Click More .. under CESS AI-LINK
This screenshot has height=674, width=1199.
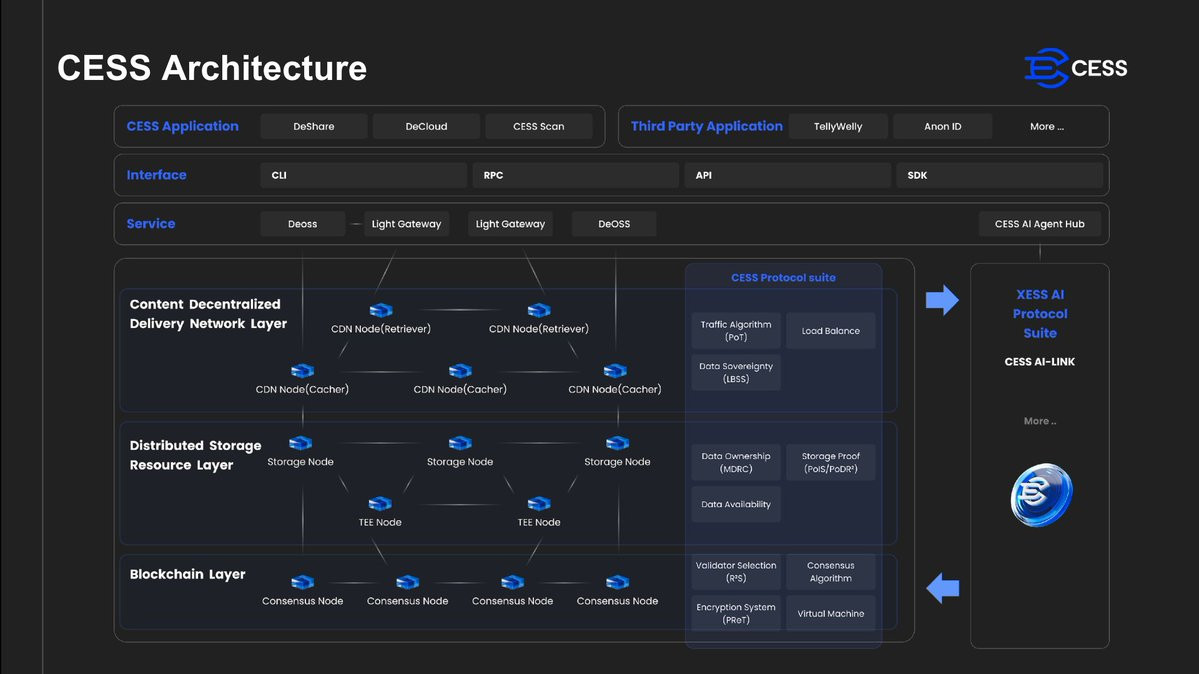point(1040,421)
